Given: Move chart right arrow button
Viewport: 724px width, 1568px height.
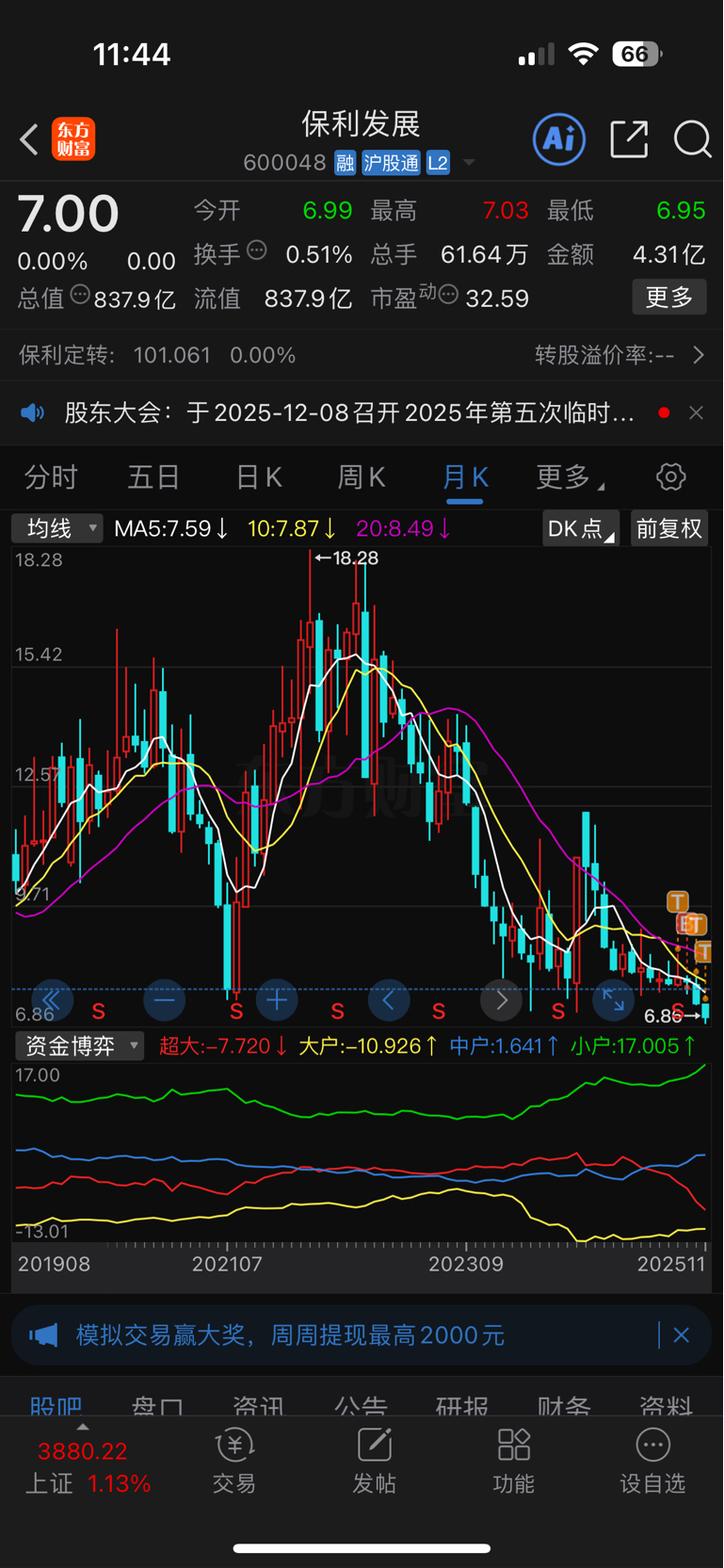Looking at the screenshot, I should [501, 1000].
